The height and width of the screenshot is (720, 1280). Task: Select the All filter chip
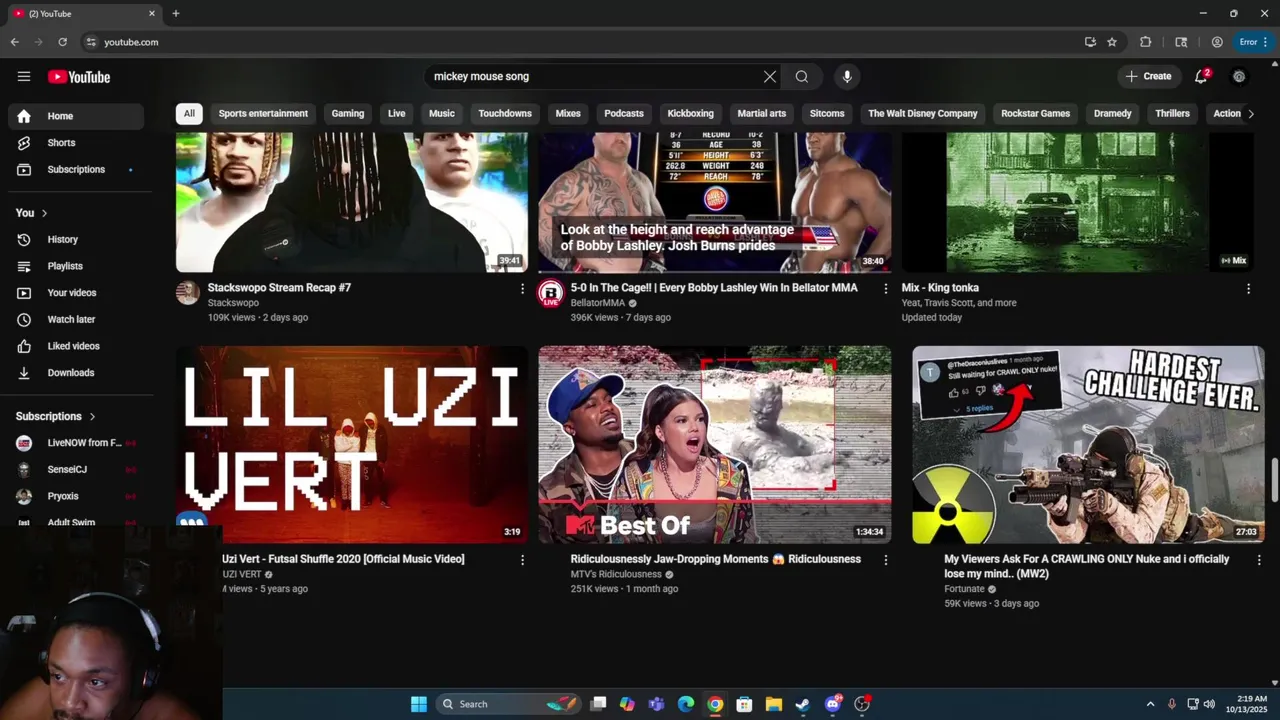coord(189,113)
